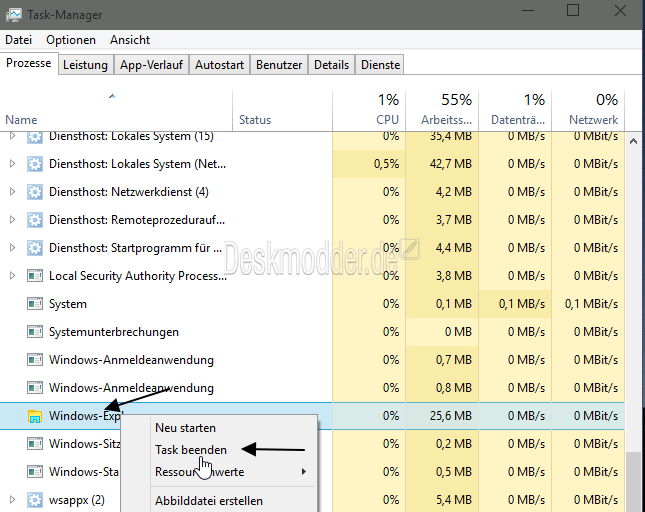The width and height of the screenshot is (645, 512).
Task: Expand Diensthost: Lokales System (15) group
Action: 12,136
